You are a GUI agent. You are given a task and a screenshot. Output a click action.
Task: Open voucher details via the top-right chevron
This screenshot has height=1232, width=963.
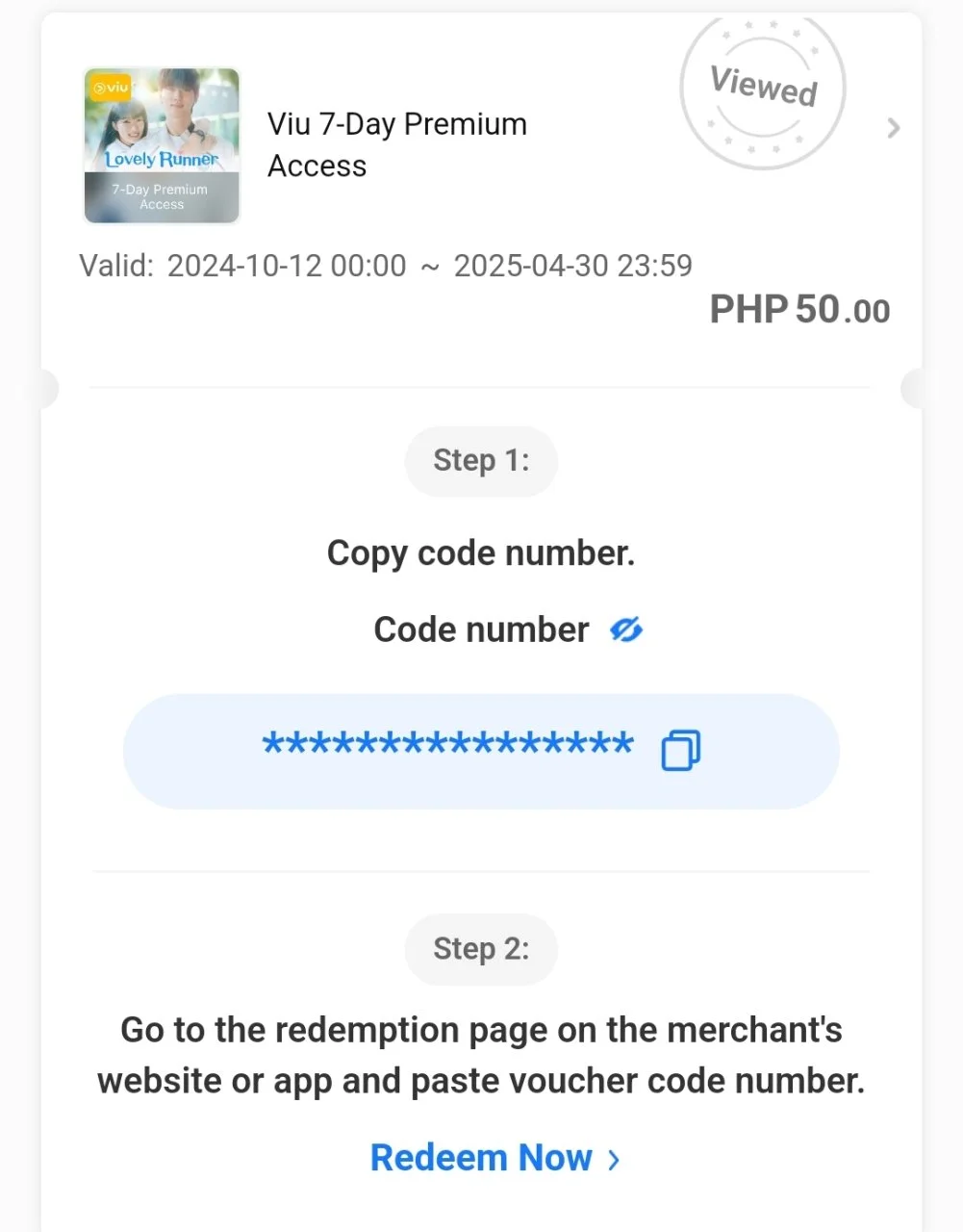pyautogui.click(x=894, y=128)
